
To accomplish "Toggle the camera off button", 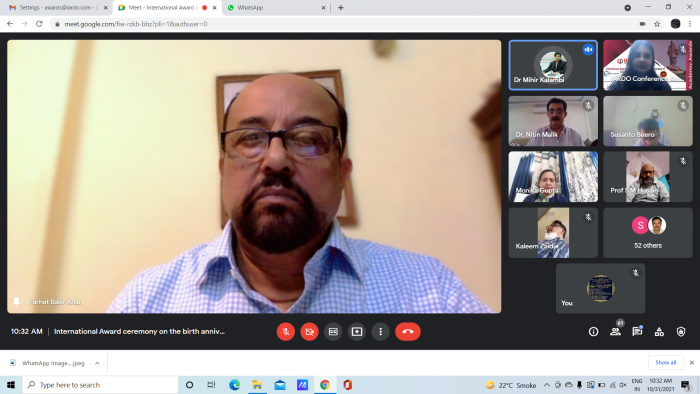I will pos(309,332).
